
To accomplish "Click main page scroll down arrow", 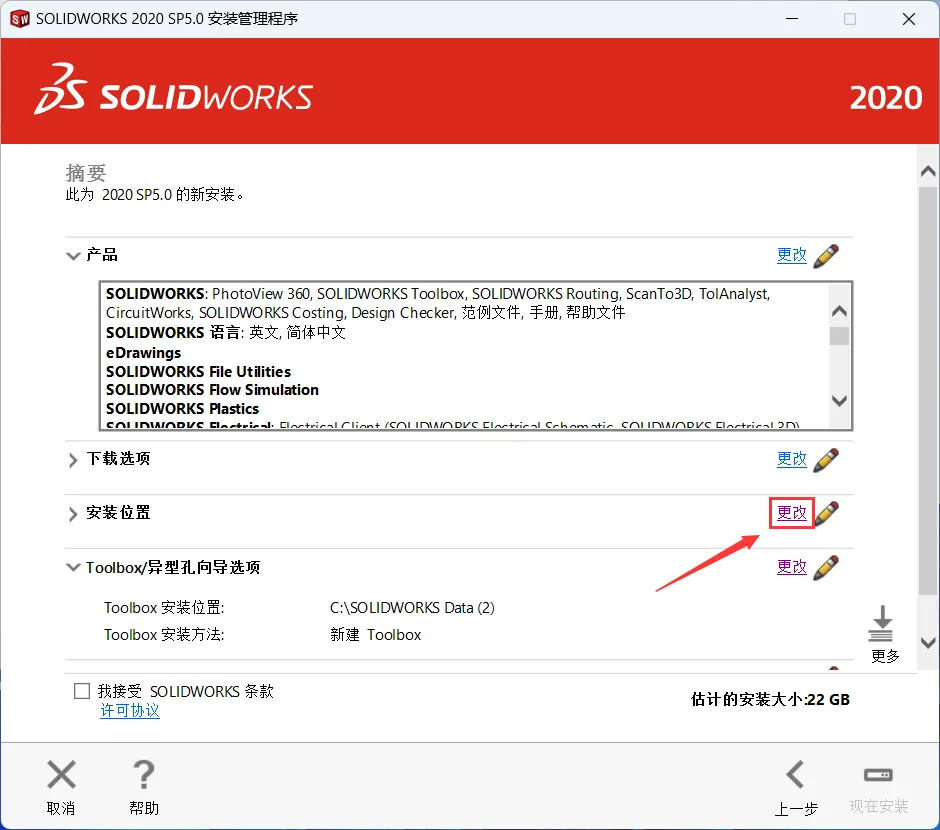I will tap(928, 643).
